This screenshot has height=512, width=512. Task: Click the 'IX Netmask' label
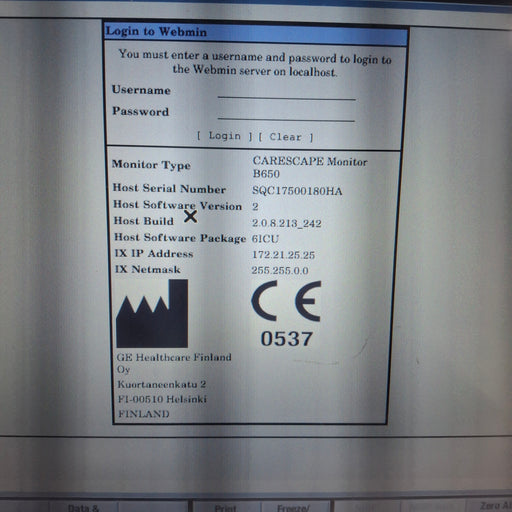pyautogui.click(x=148, y=269)
